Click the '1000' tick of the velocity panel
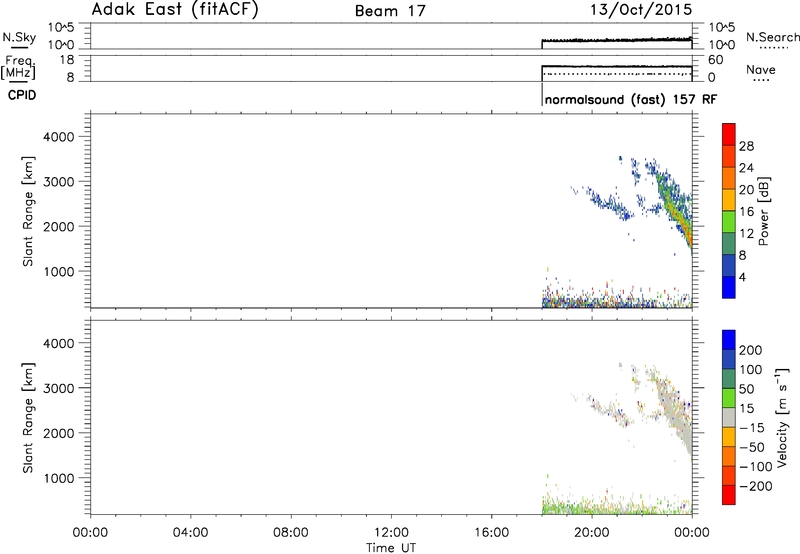 pyautogui.click(x=59, y=479)
